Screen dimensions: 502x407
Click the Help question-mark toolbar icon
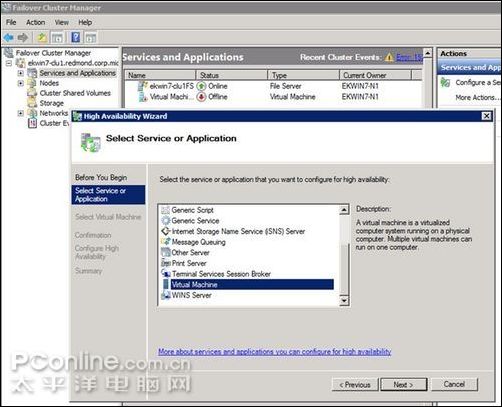coord(76,37)
